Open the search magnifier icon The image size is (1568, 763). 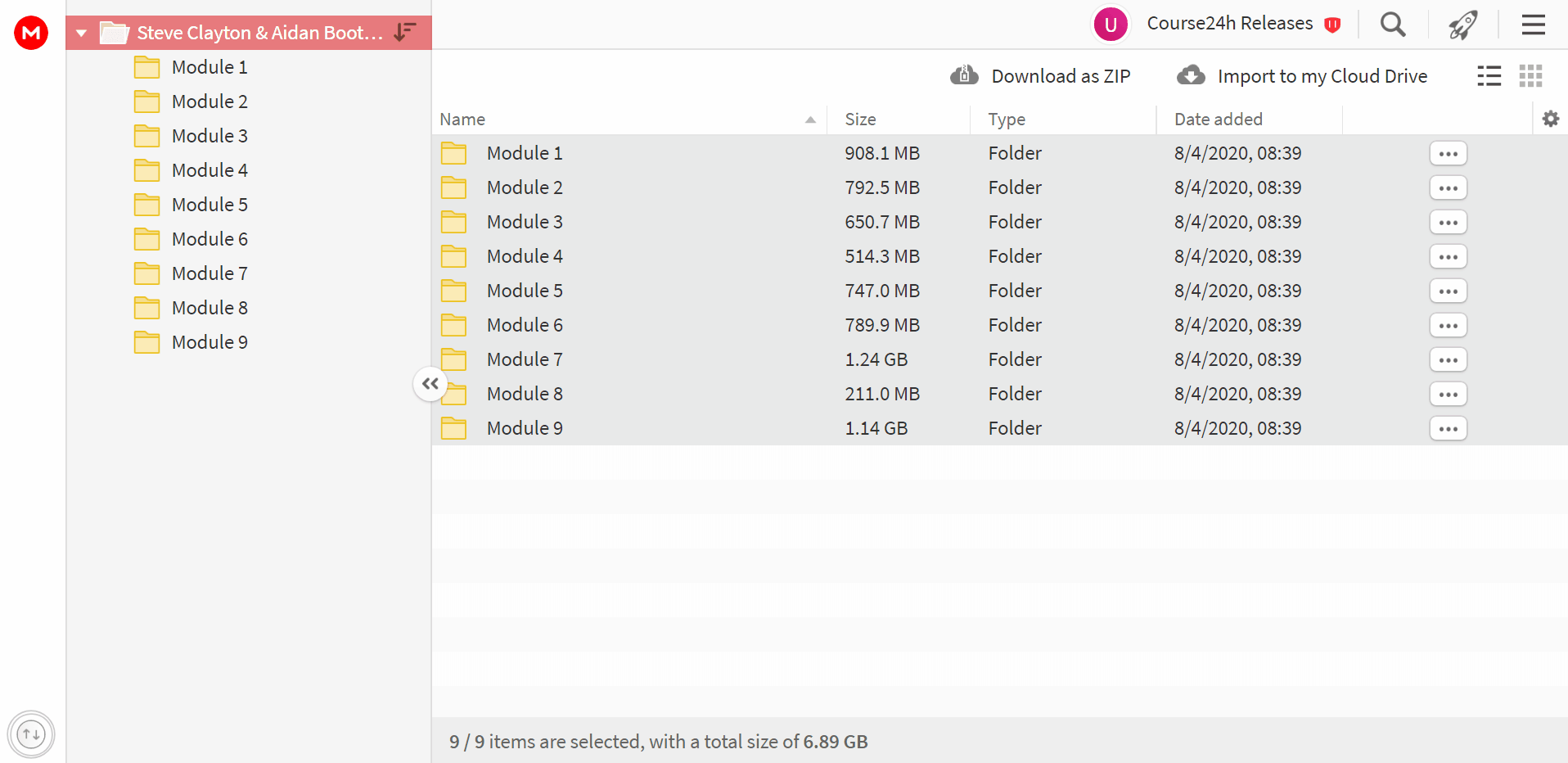(1393, 25)
